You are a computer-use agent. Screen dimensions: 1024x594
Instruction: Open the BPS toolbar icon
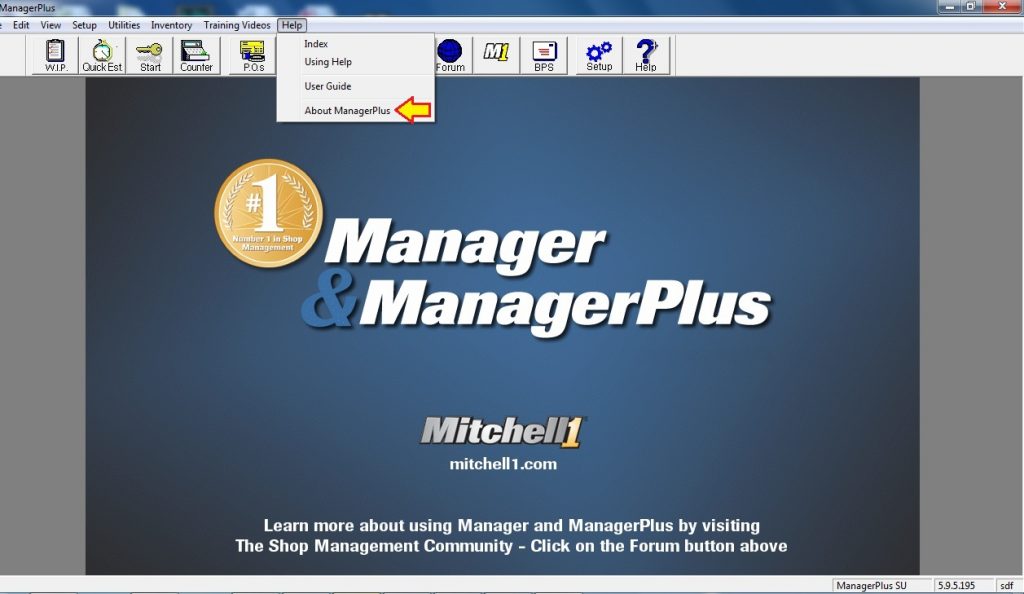click(x=544, y=55)
